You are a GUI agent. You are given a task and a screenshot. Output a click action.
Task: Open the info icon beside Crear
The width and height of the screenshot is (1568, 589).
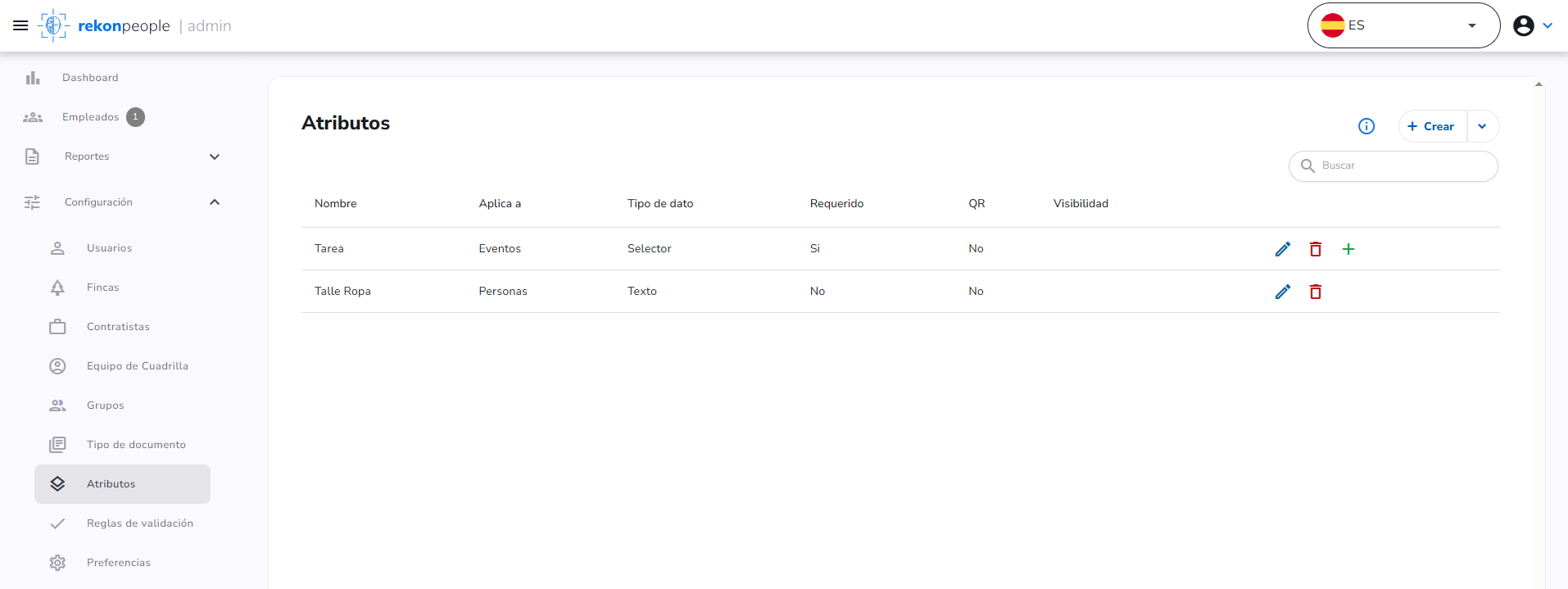point(1366,126)
